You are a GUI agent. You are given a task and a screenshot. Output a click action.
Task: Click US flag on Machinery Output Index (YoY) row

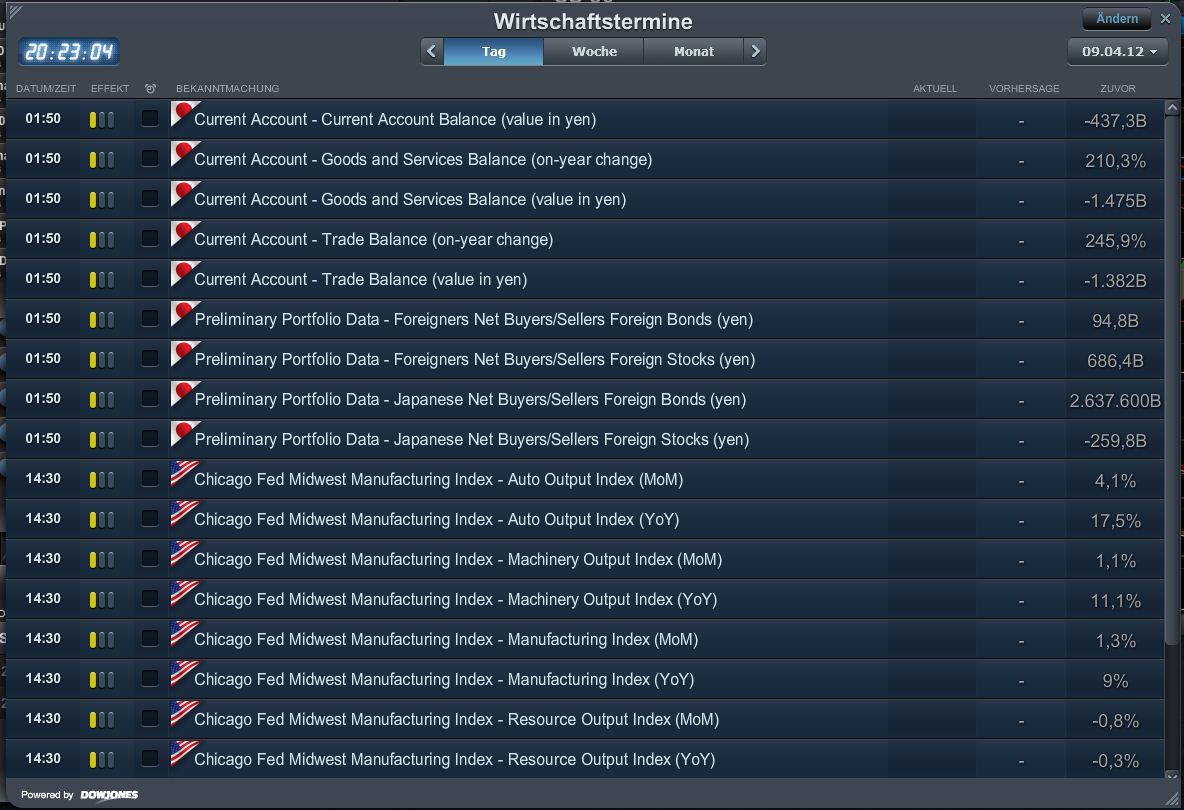pos(185,593)
